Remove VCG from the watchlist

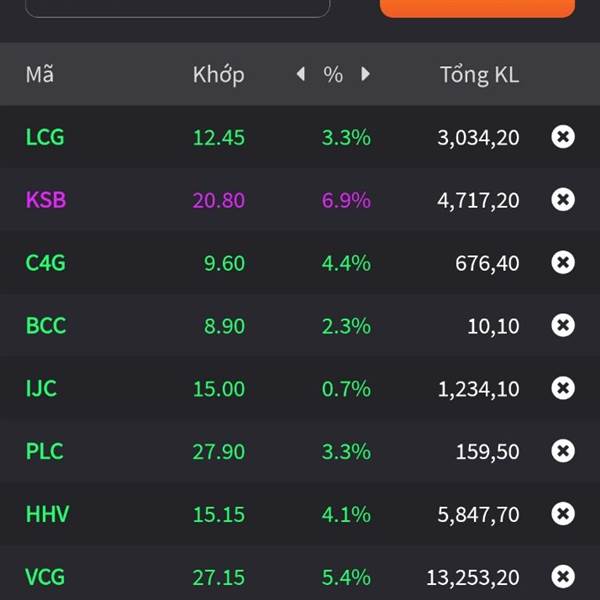tap(563, 576)
